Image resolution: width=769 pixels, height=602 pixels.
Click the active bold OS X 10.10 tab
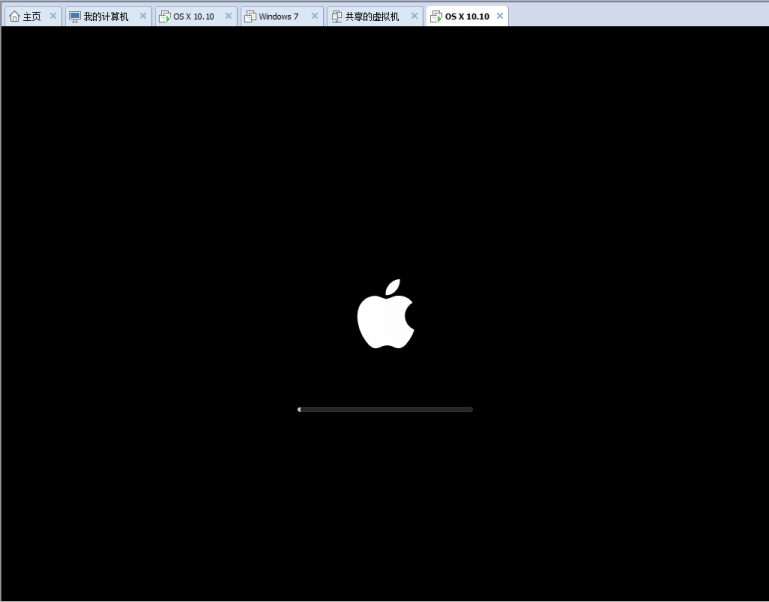467,17
